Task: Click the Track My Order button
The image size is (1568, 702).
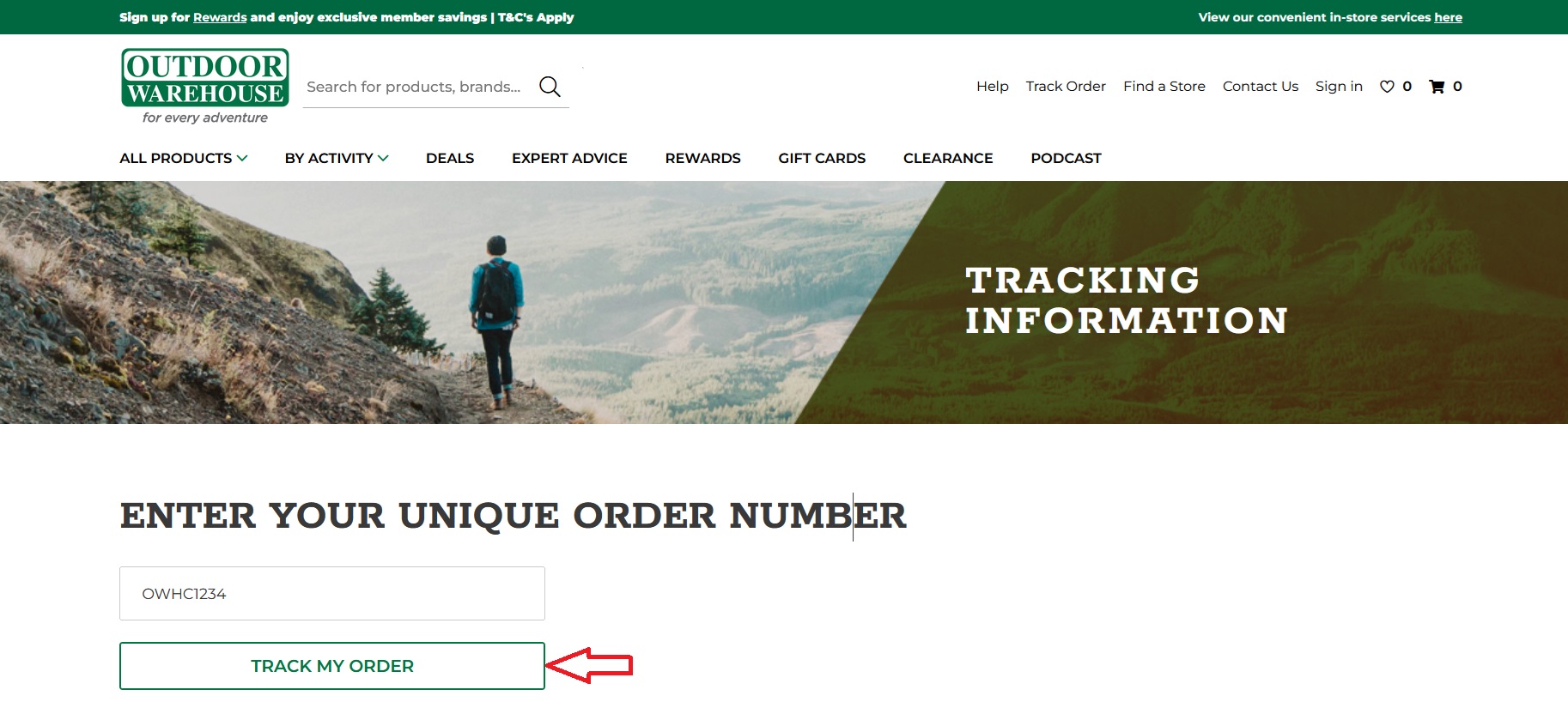Action: coord(332,666)
